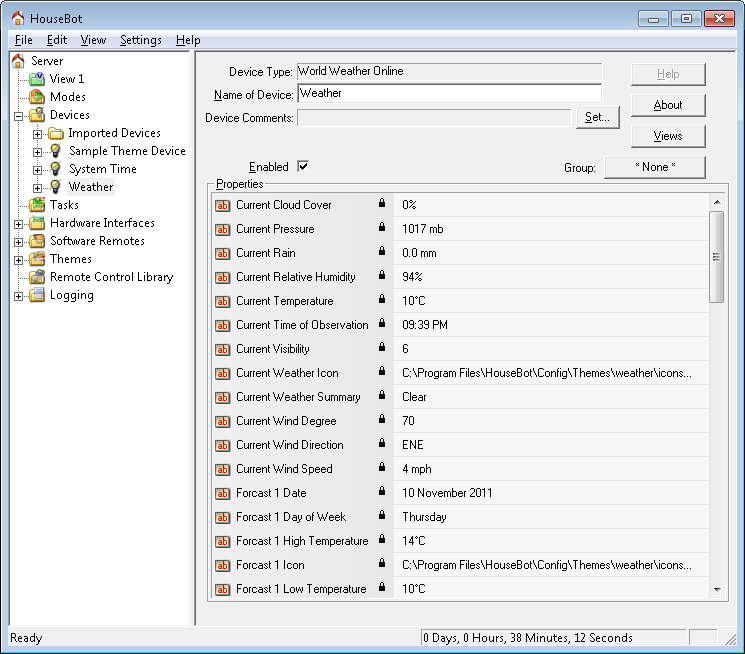
Task: Click the lock icon on Current Wind Speed
Action: [x=382, y=467]
